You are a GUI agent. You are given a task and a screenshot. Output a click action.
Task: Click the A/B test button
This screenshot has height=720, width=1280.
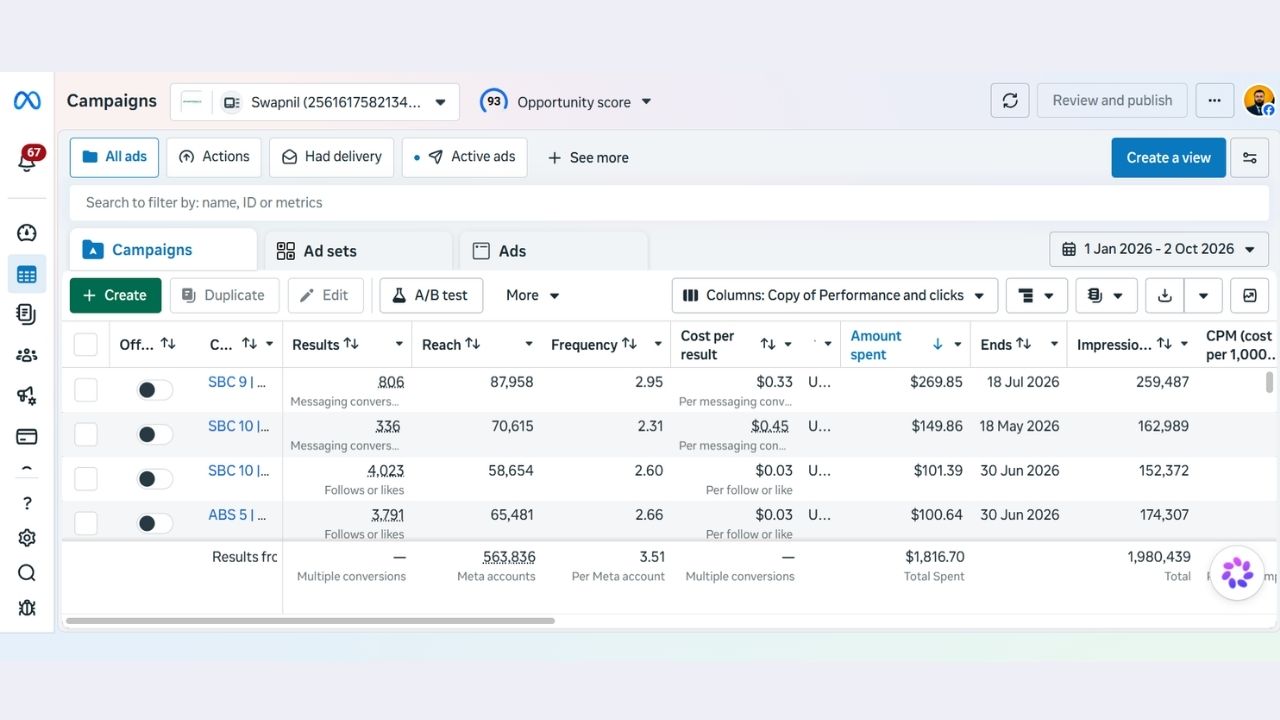tap(431, 295)
